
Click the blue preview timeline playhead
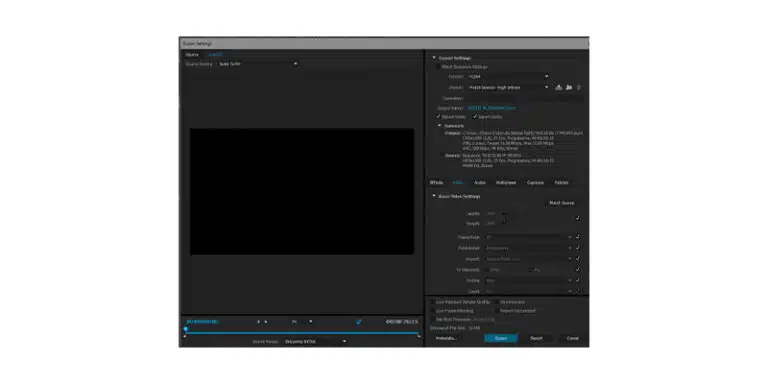click(x=186, y=329)
